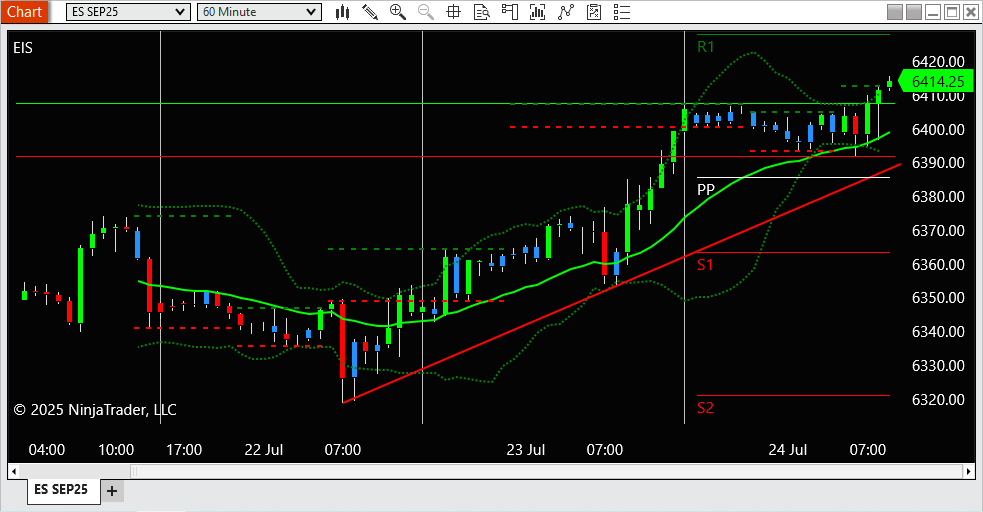Click the horizontal scrollbar thumb
Screen dimensions: 983x512
(x=547, y=471)
